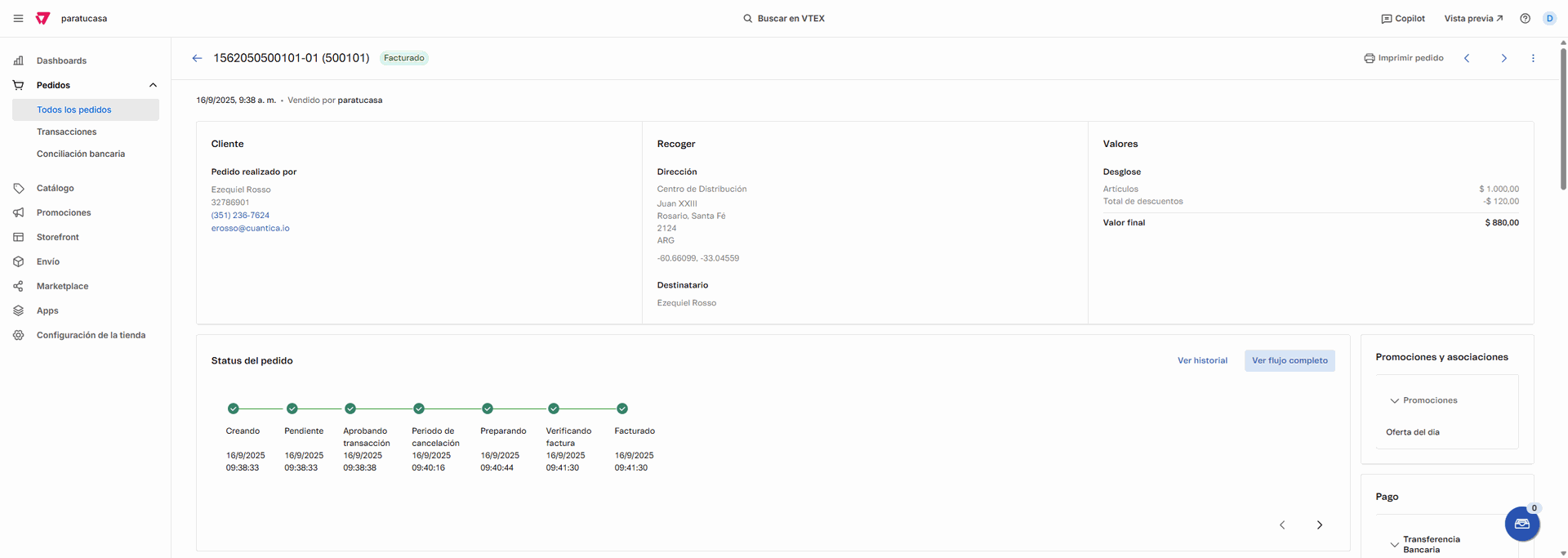Collapse the Pedidos sidebar section
This screenshot has width=1568, height=558.
[x=153, y=85]
